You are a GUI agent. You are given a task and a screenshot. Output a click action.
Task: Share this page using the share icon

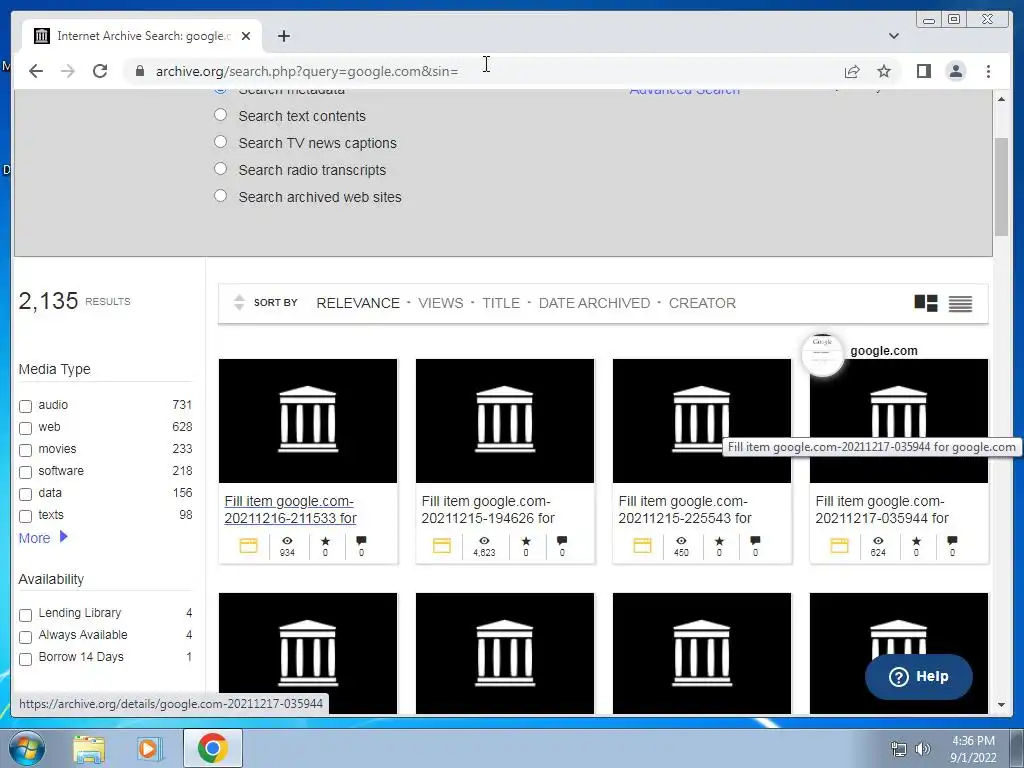[852, 71]
